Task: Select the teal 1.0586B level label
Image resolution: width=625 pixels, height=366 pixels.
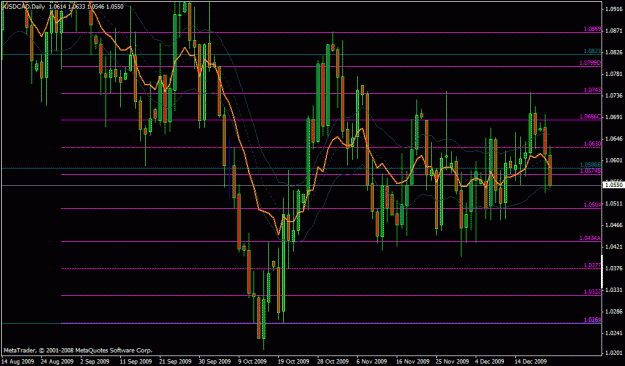Action: [590, 165]
